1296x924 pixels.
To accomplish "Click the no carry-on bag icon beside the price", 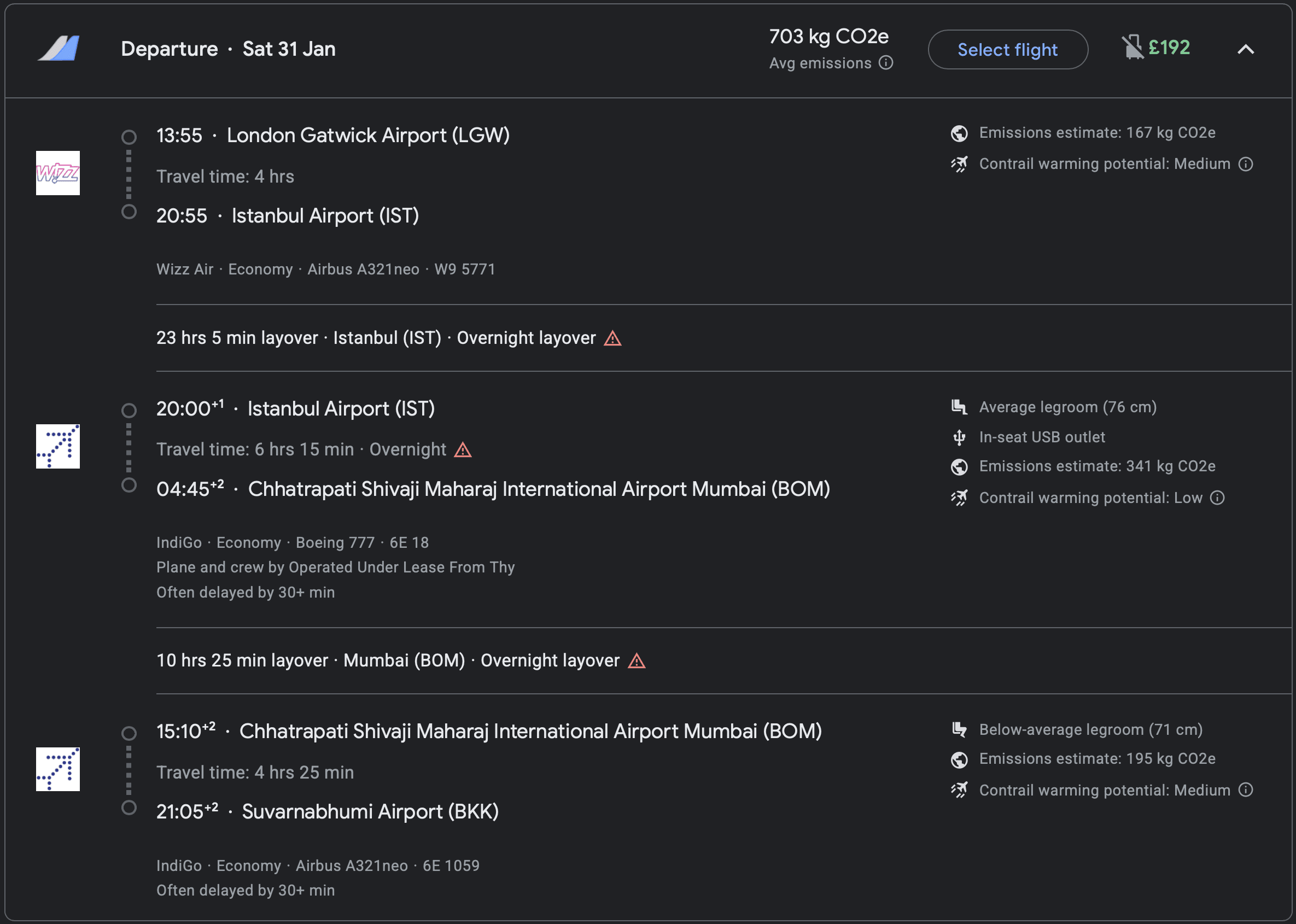I will click(x=1132, y=47).
